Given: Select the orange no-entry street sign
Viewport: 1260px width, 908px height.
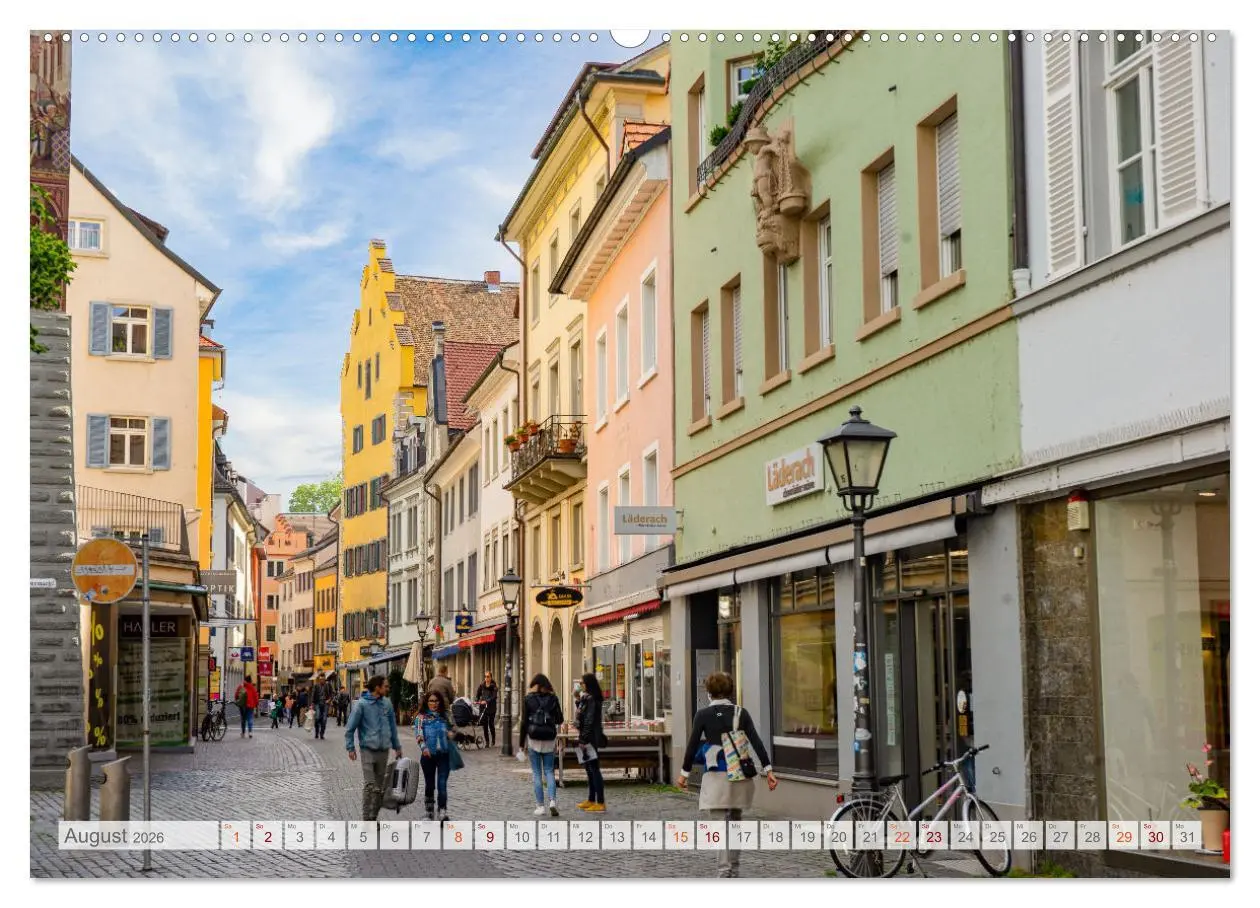Looking at the screenshot, I should tap(104, 571).
